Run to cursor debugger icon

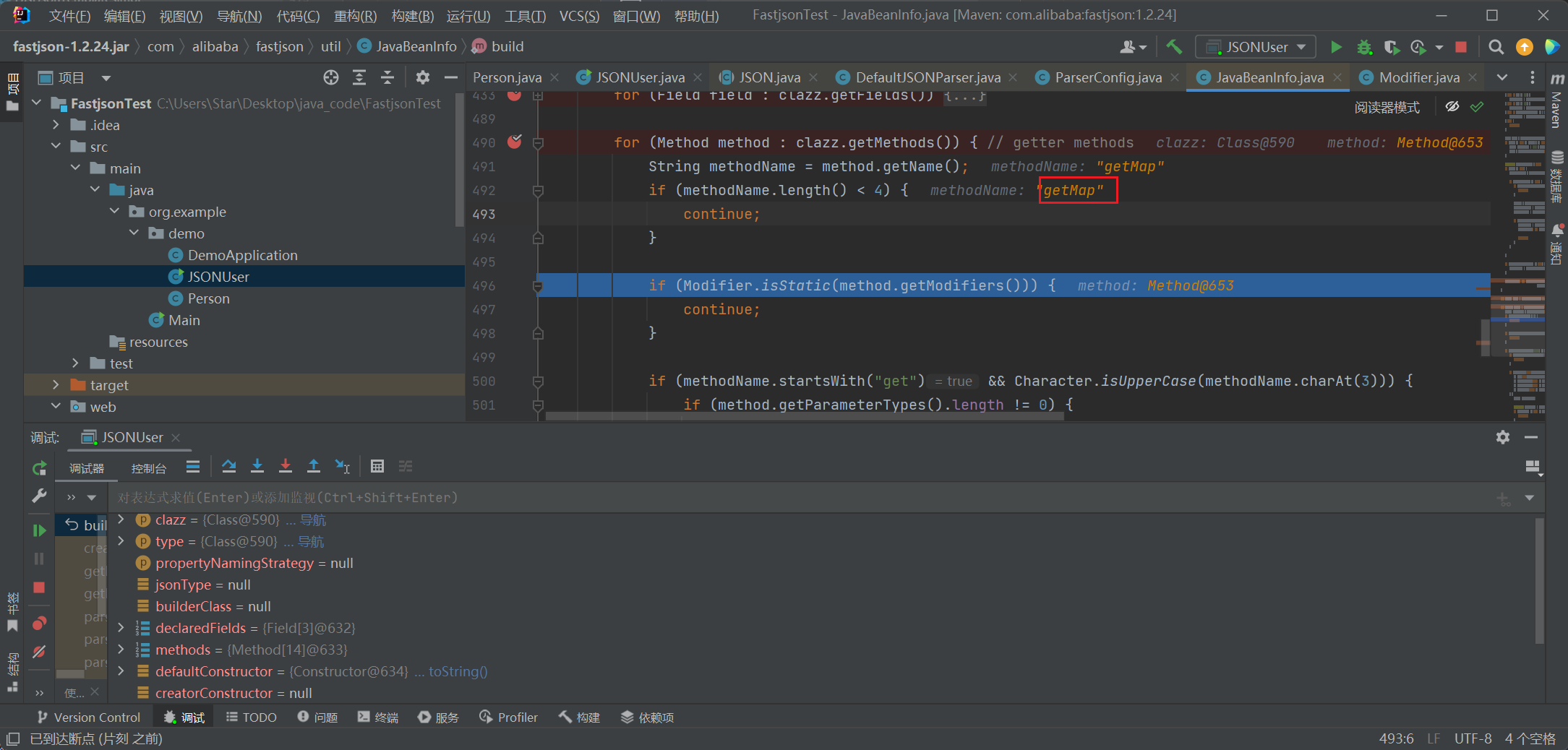(x=343, y=466)
